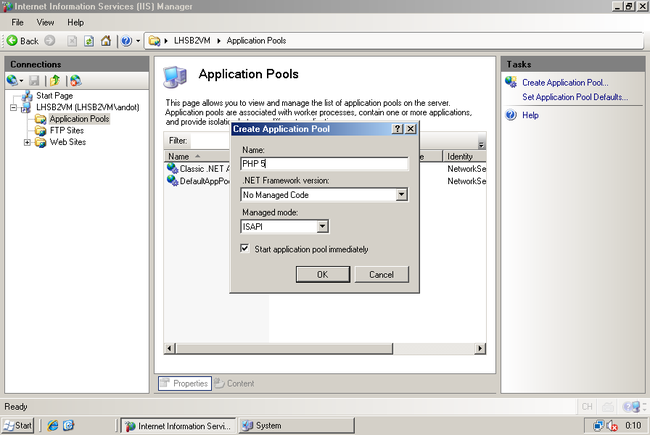Select the LHSB2VM server node
This screenshot has height=435, width=650.
click(x=87, y=107)
